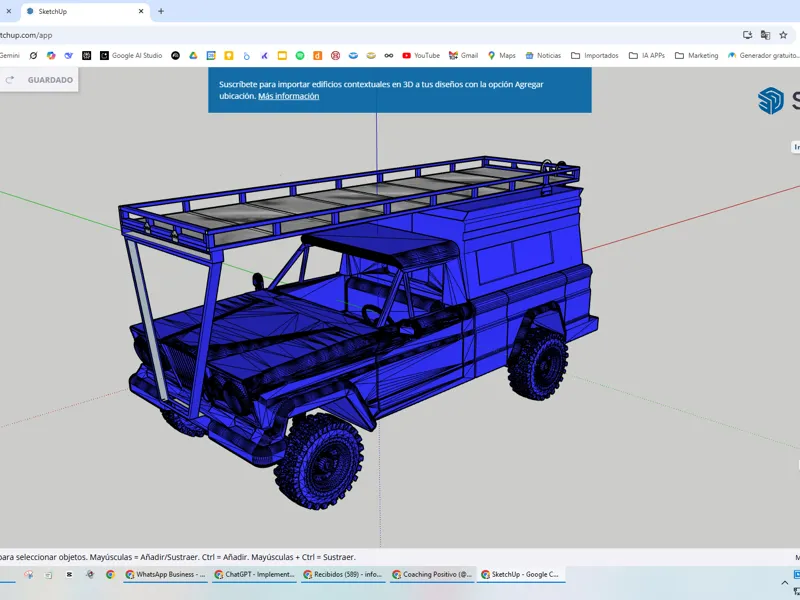
Task: Switch to Recibidos (589) taskbar window
Action: pyautogui.click(x=343, y=574)
